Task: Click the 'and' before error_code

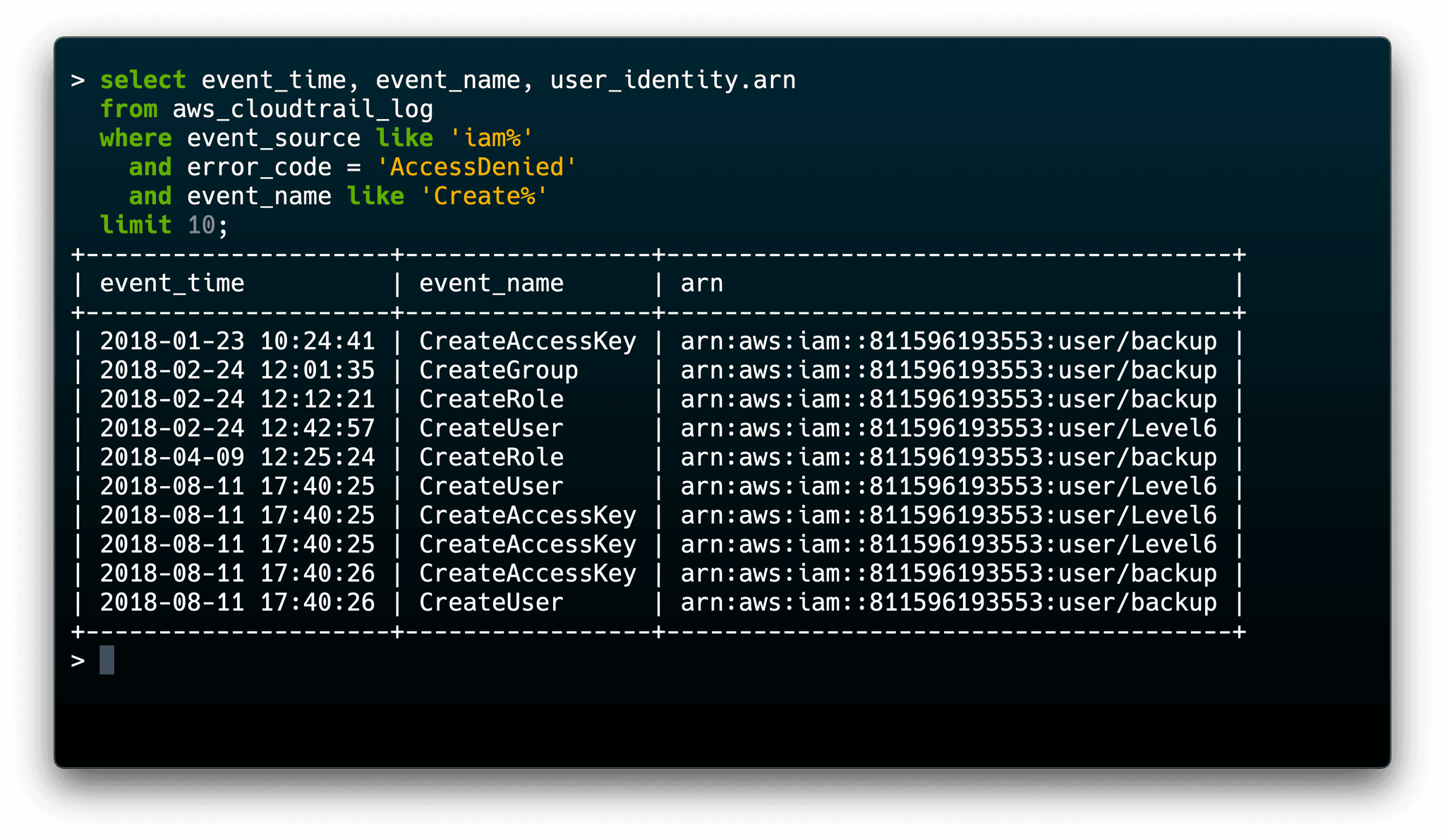Action: tap(150, 167)
